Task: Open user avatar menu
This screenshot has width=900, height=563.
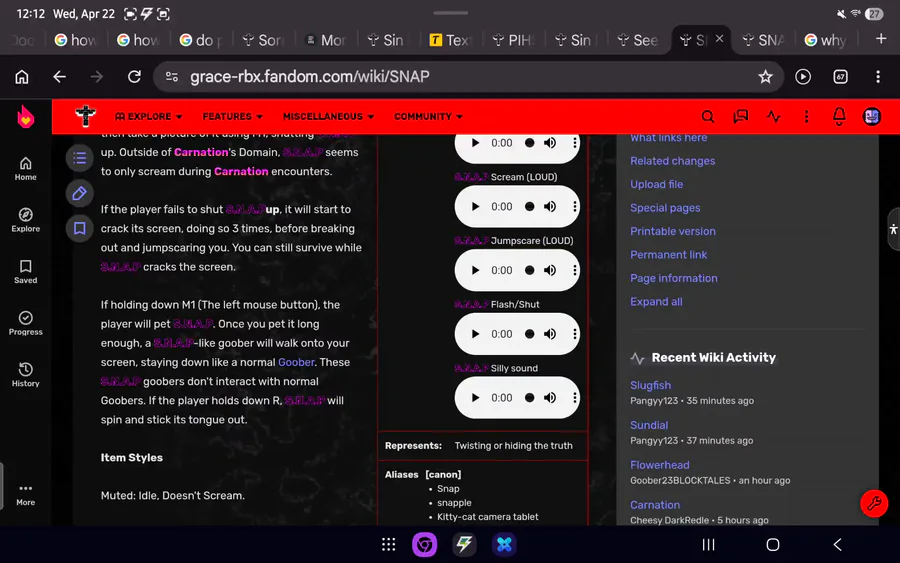Action: (871, 117)
